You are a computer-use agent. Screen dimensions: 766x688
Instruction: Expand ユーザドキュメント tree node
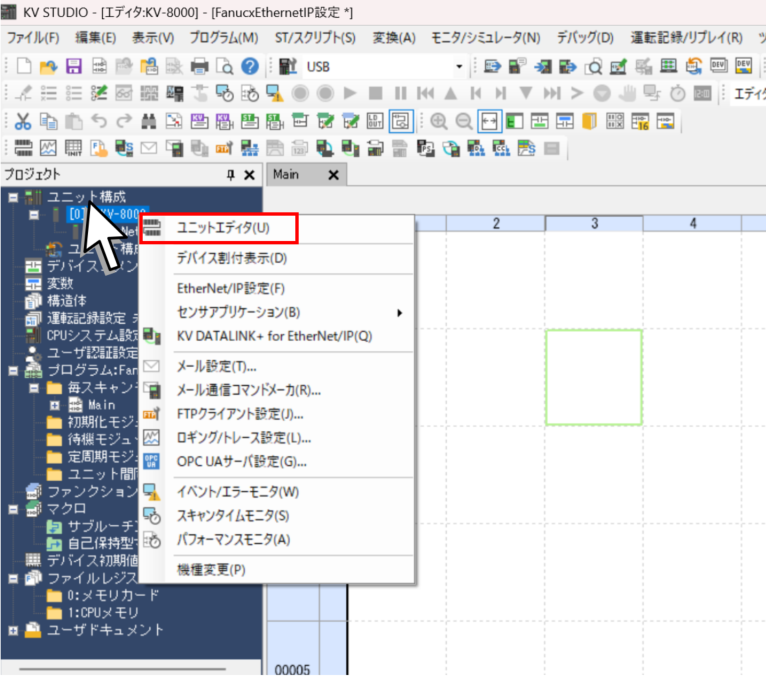[13, 630]
